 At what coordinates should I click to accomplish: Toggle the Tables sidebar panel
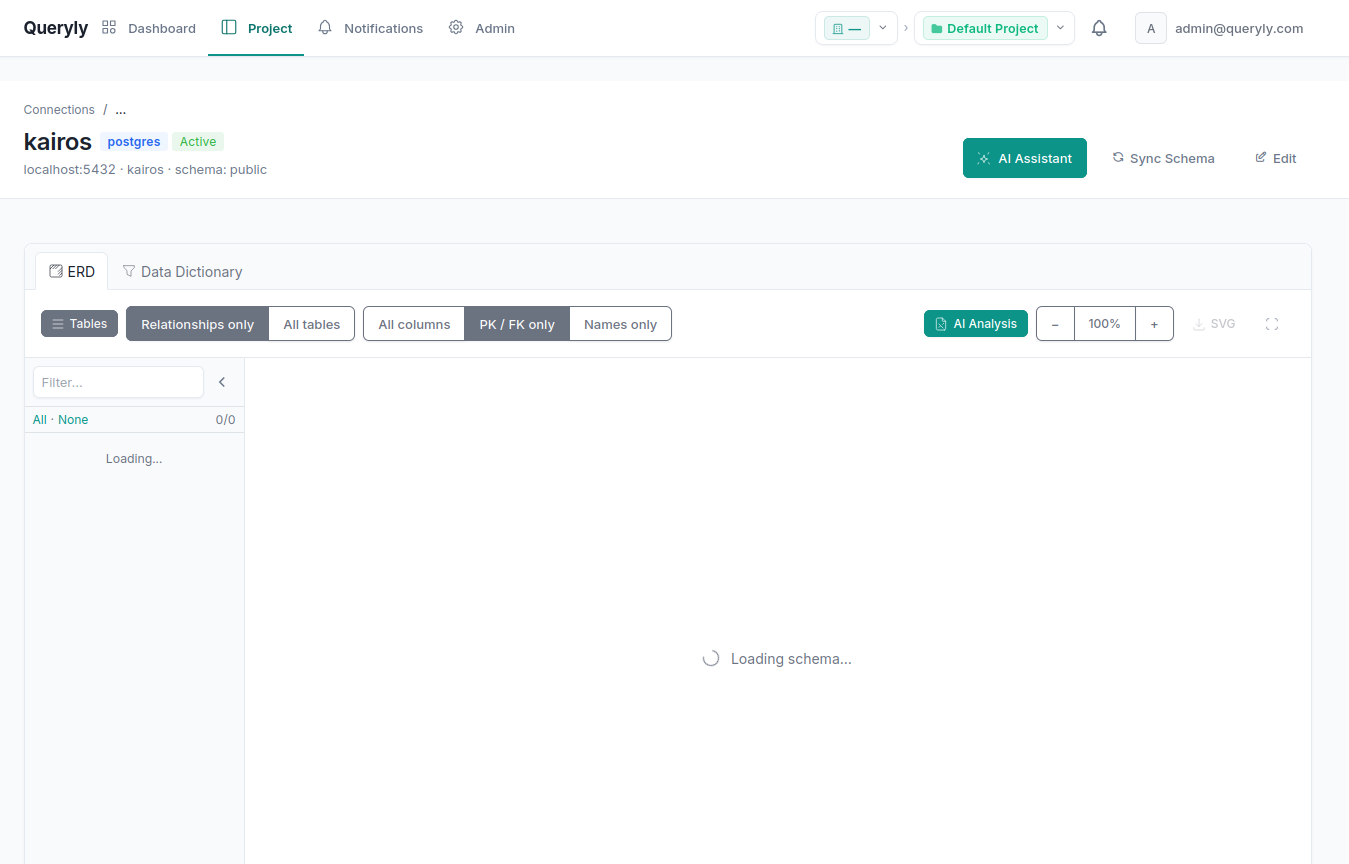[x=79, y=323]
